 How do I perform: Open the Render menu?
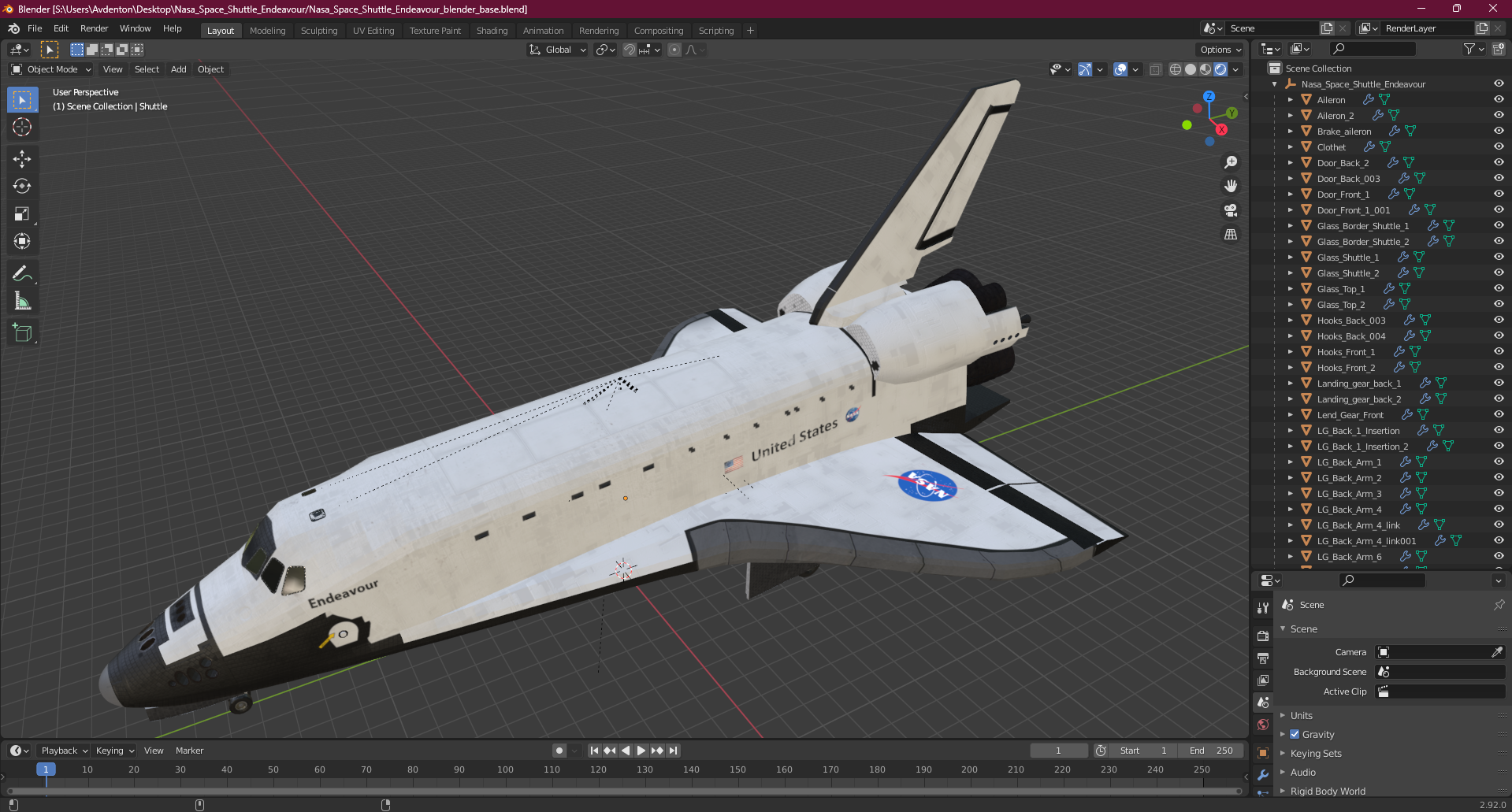point(94,28)
